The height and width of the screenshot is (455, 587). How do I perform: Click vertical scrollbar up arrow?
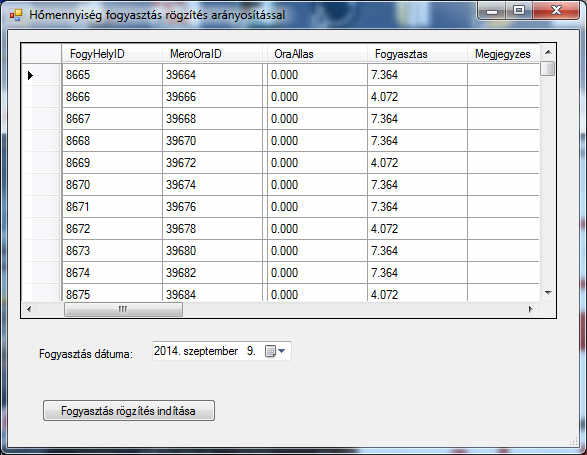tap(548, 52)
